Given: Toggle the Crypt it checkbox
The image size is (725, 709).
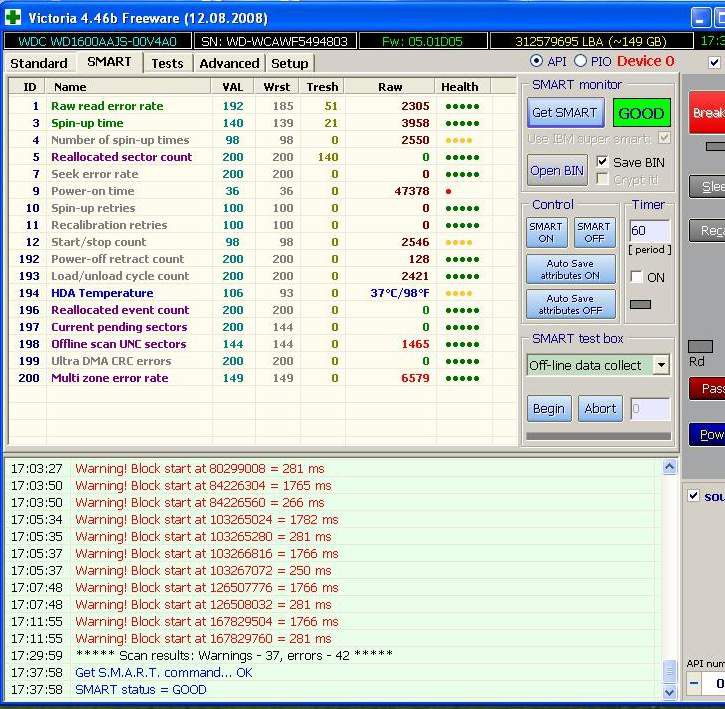Looking at the screenshot, I should (x=602, y=179).
